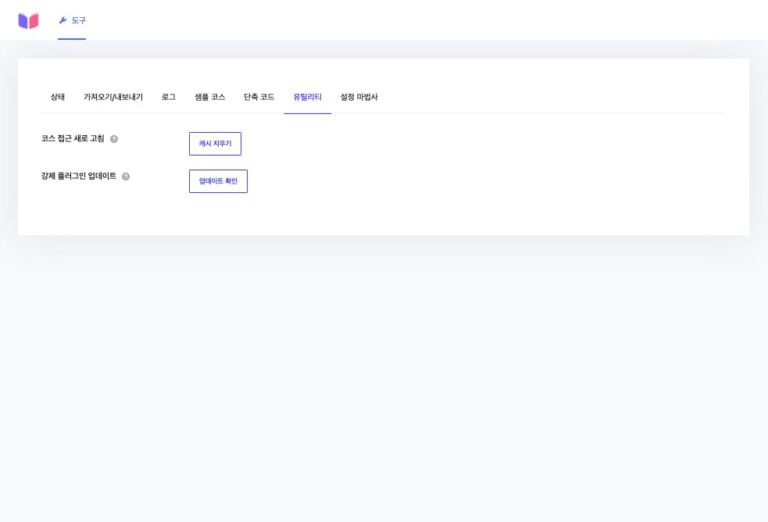Image resolution: width=768 pixels, height=522 pixels.
Task: Open help tooltip for 코스 접근 새로 고침
Action: pos(114,139)
